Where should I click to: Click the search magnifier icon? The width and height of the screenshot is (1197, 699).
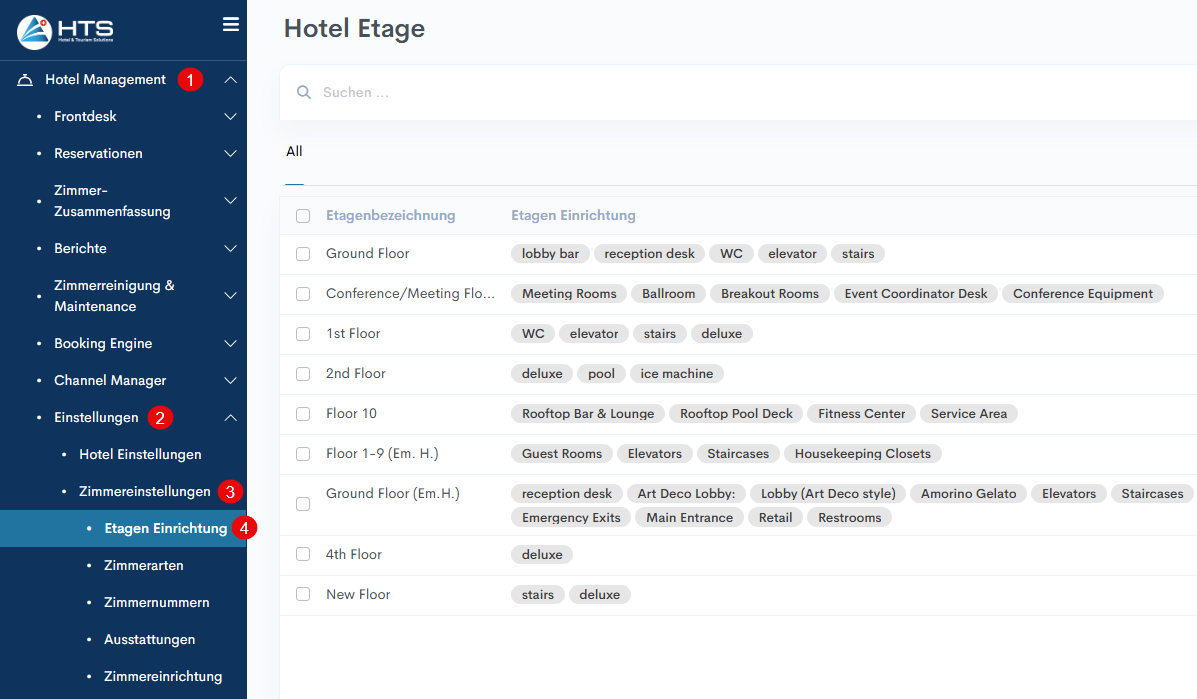(304, 93)
